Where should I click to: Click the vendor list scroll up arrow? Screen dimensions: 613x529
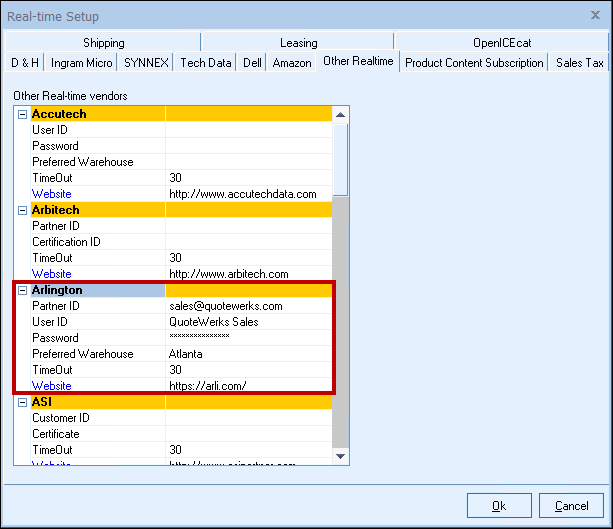tap(341, 115)
